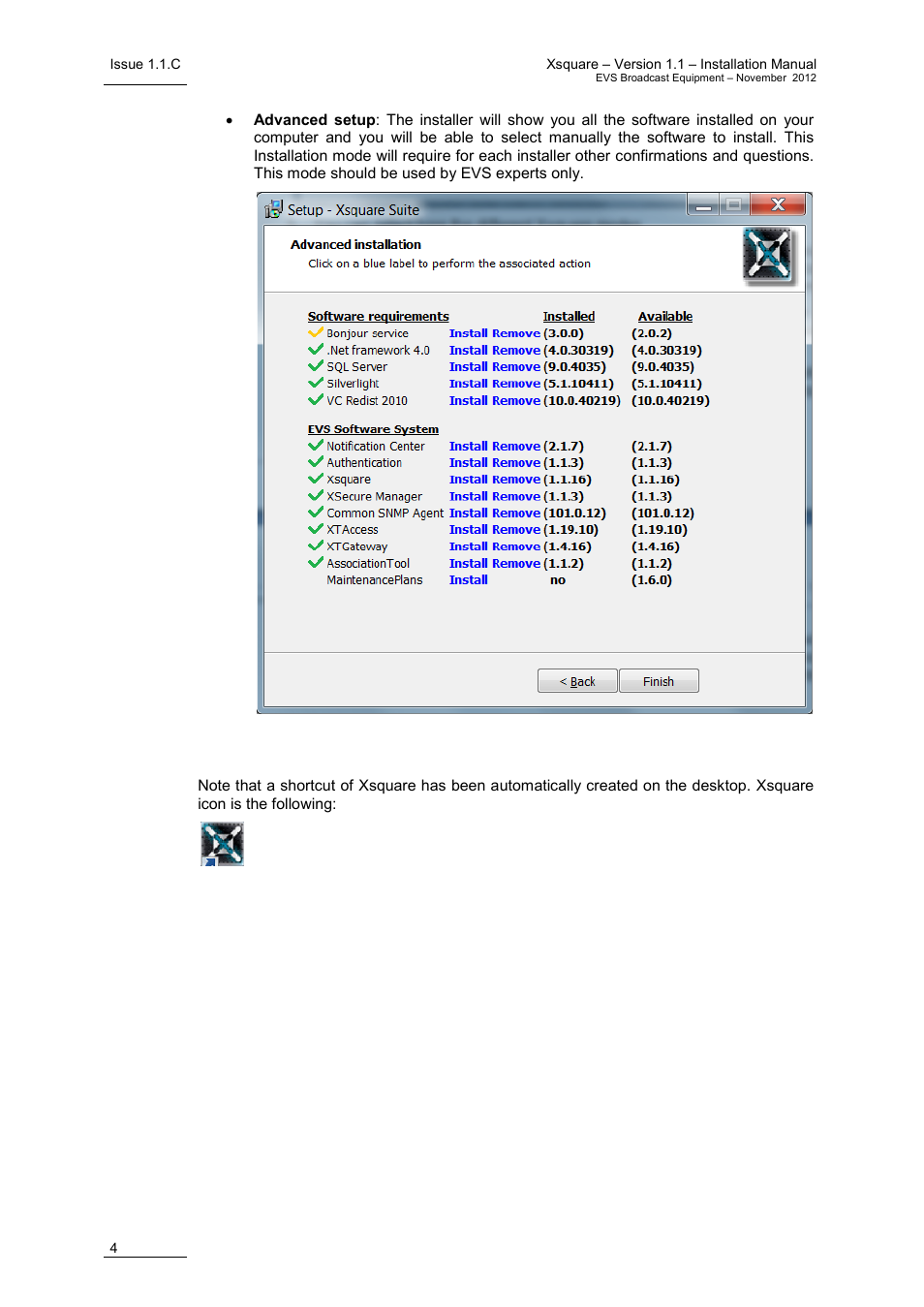924x1307 pixels.
Task: Click installed version (101.0.12) of SNMP Agent
Action: point(575,513)
